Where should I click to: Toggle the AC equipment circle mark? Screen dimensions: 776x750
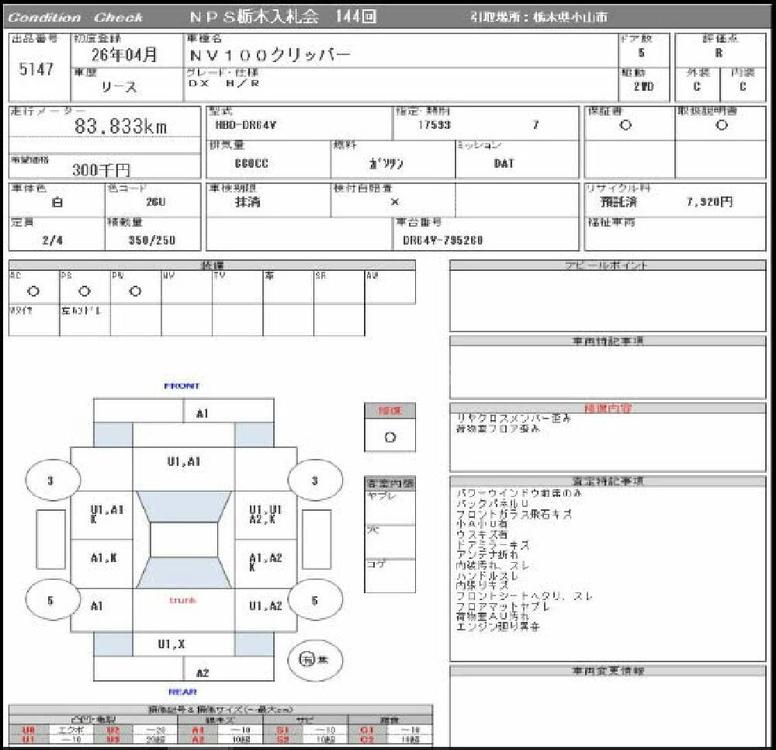pyautogui.click(x=33, y=291)
